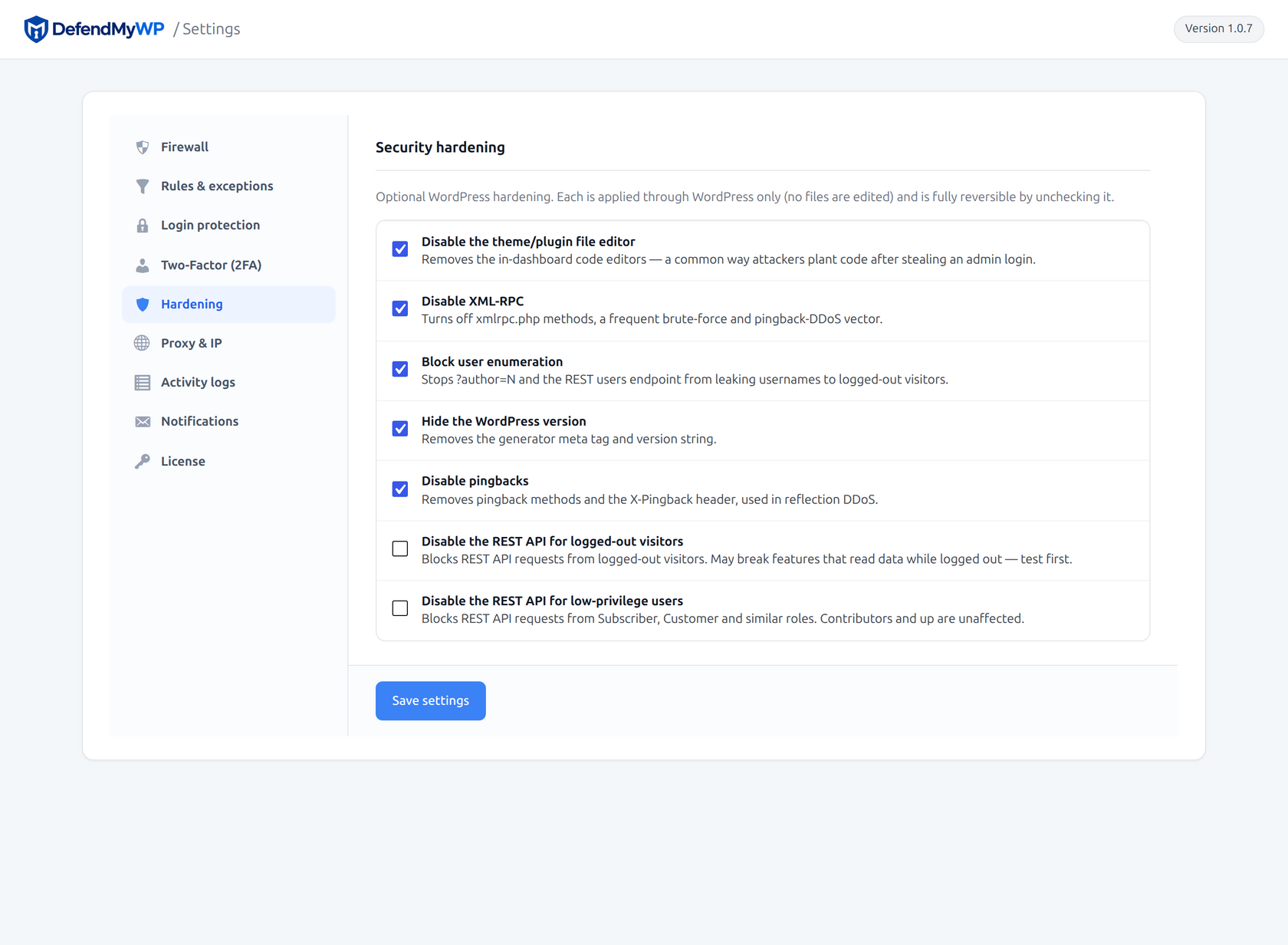Click the Firewall shield icon in sidebar
The image size is (1288, 945).
(x=143, y=147)
